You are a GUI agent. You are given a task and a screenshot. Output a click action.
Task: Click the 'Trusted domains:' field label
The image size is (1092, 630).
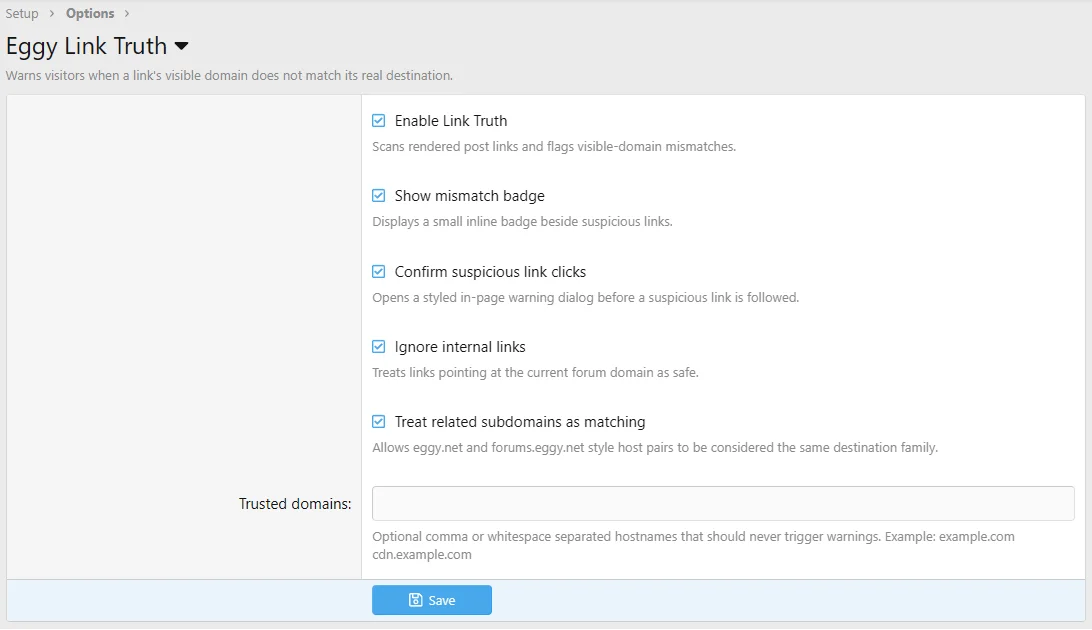295,503
